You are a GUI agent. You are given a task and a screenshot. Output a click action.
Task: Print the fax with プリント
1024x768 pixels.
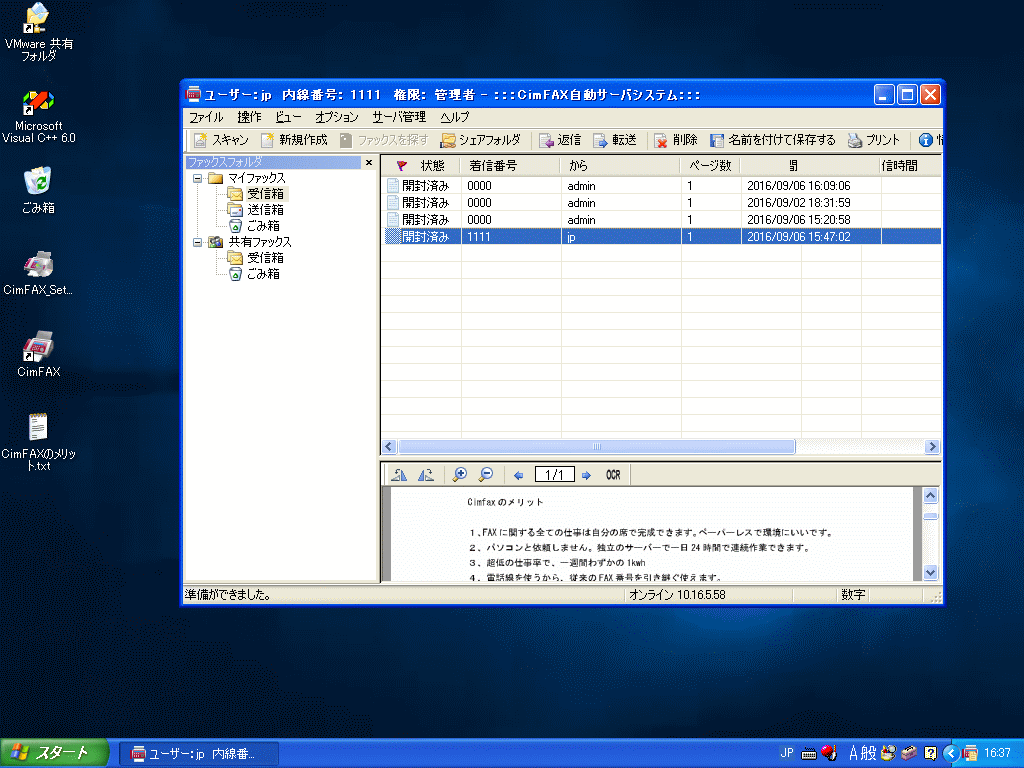(x=874, y=140)
